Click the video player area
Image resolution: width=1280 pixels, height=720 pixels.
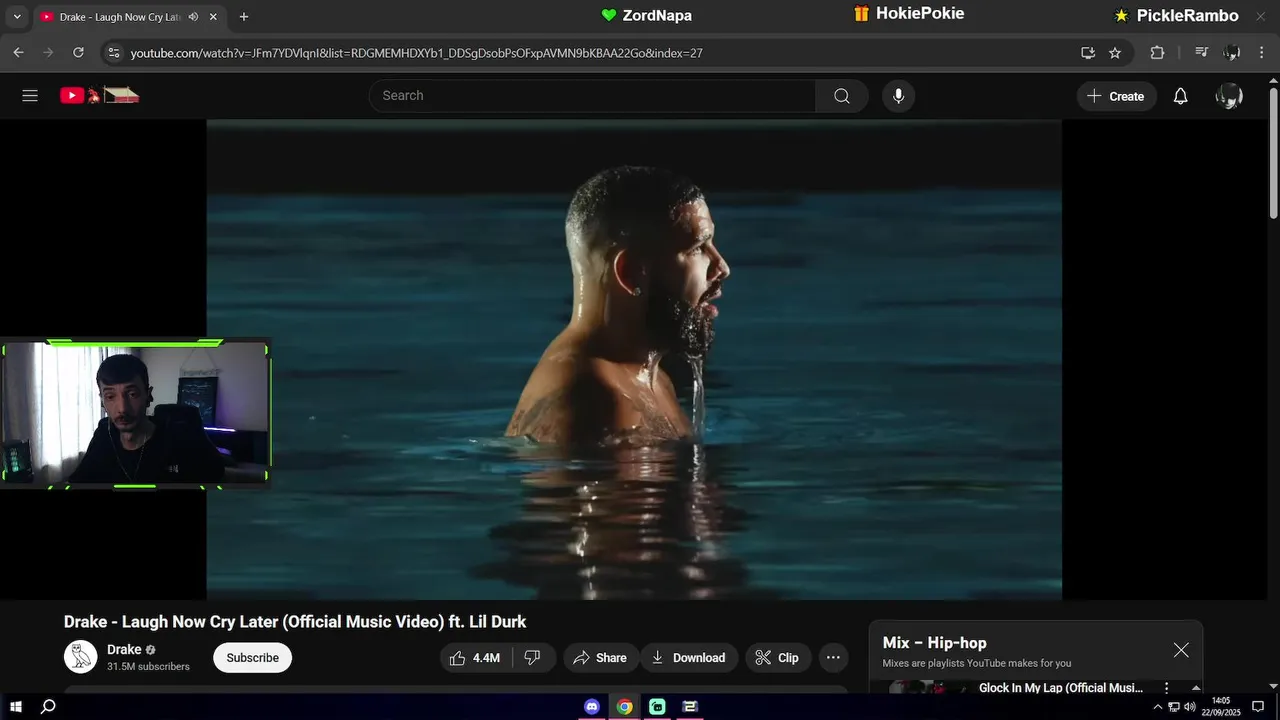[634, 360]
